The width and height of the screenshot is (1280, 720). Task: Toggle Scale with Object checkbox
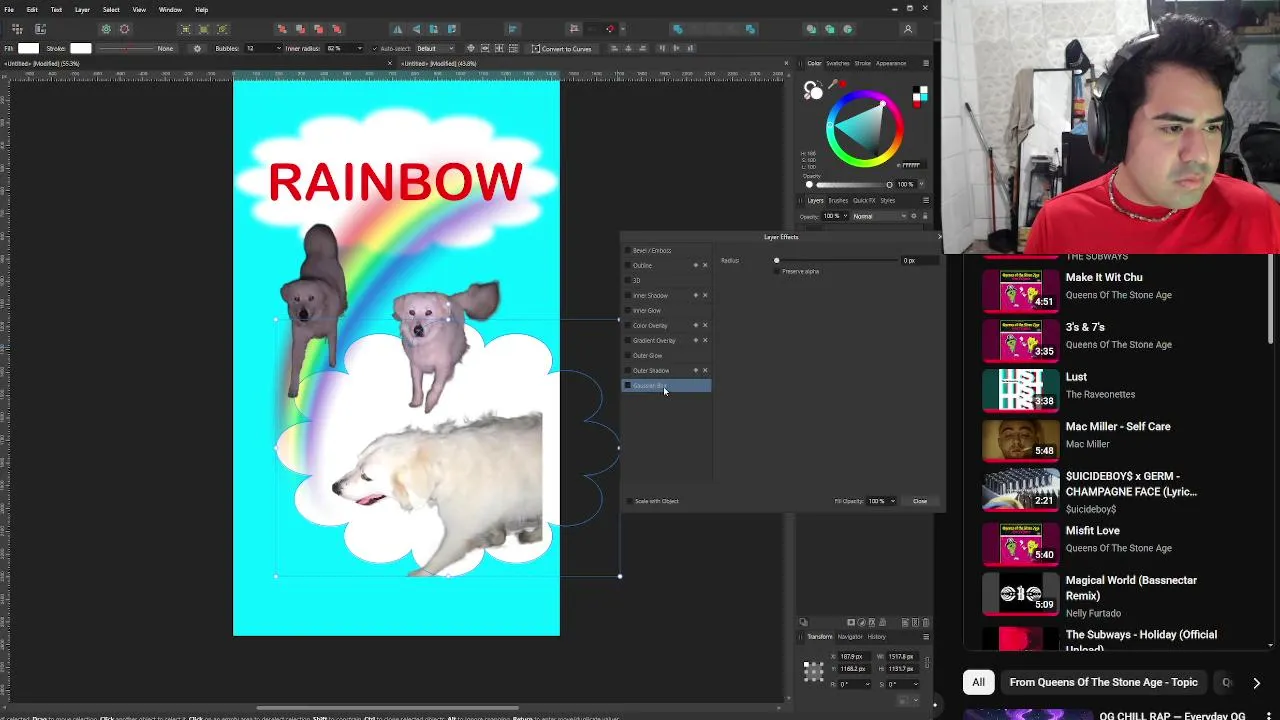tap(630, 501)
